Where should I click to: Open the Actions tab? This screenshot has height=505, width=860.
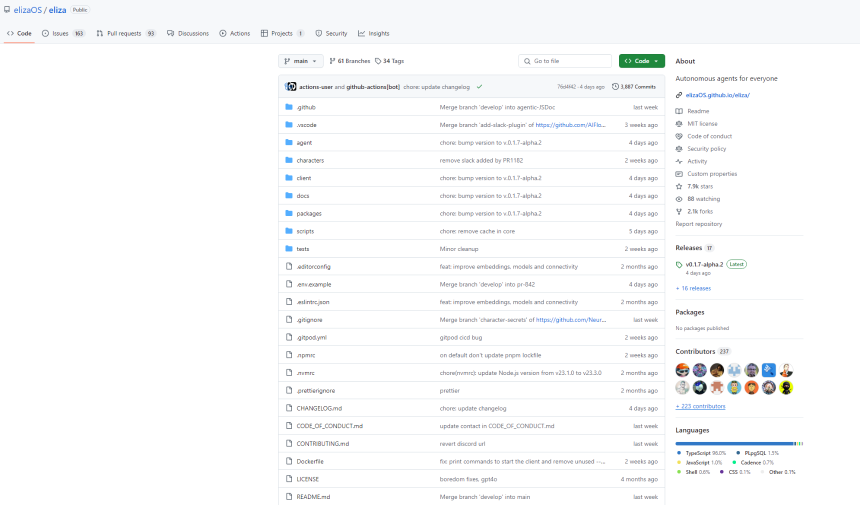[x=235, y=33]
